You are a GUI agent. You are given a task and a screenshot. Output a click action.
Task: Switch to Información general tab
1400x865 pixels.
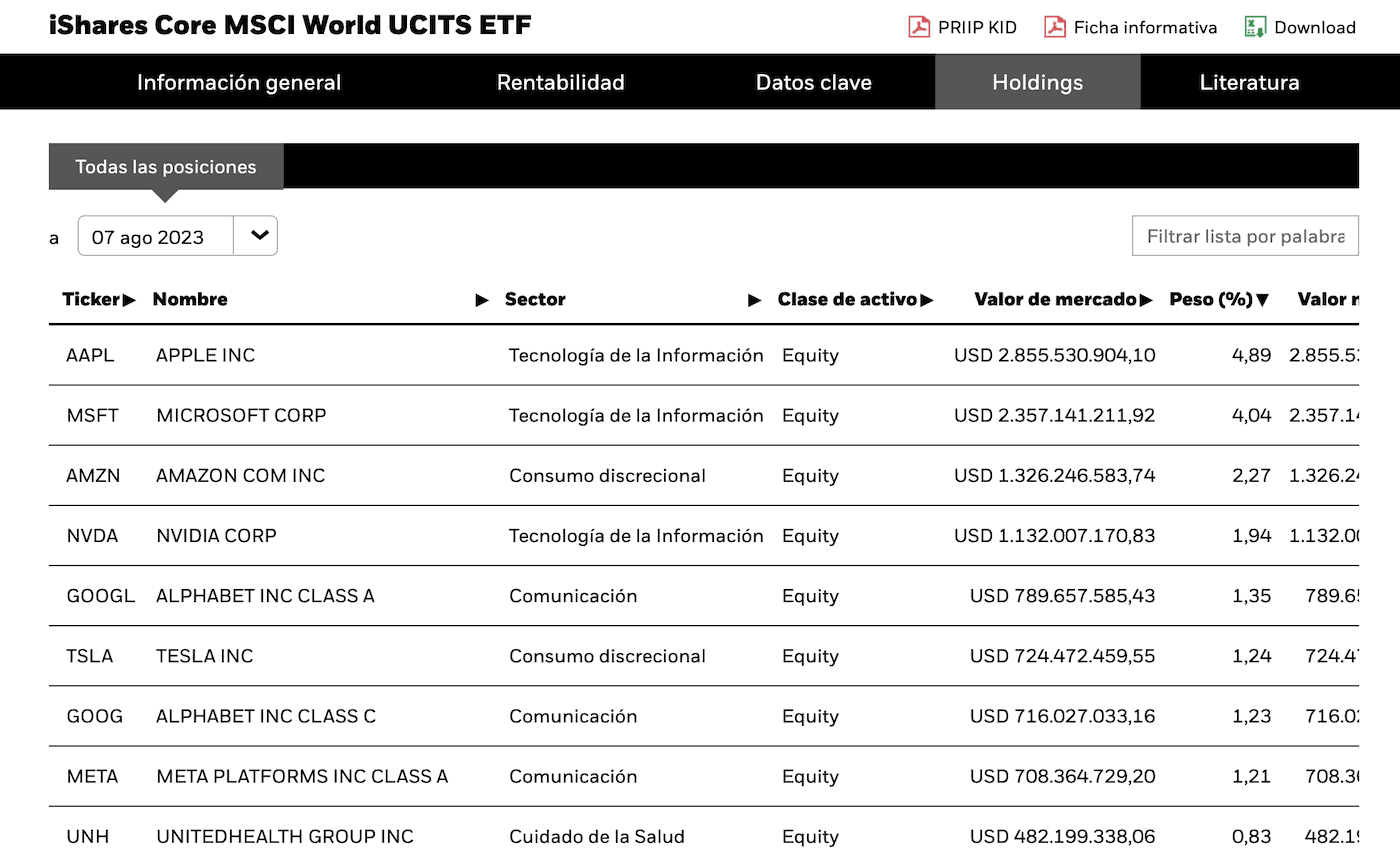pyautogui.click(x=239, y=82)
